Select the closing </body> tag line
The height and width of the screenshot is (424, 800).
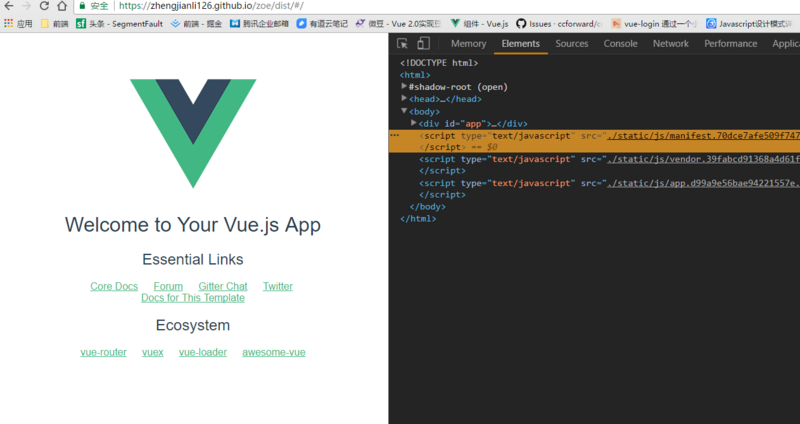pyautogui.click(x=428, y=207)
